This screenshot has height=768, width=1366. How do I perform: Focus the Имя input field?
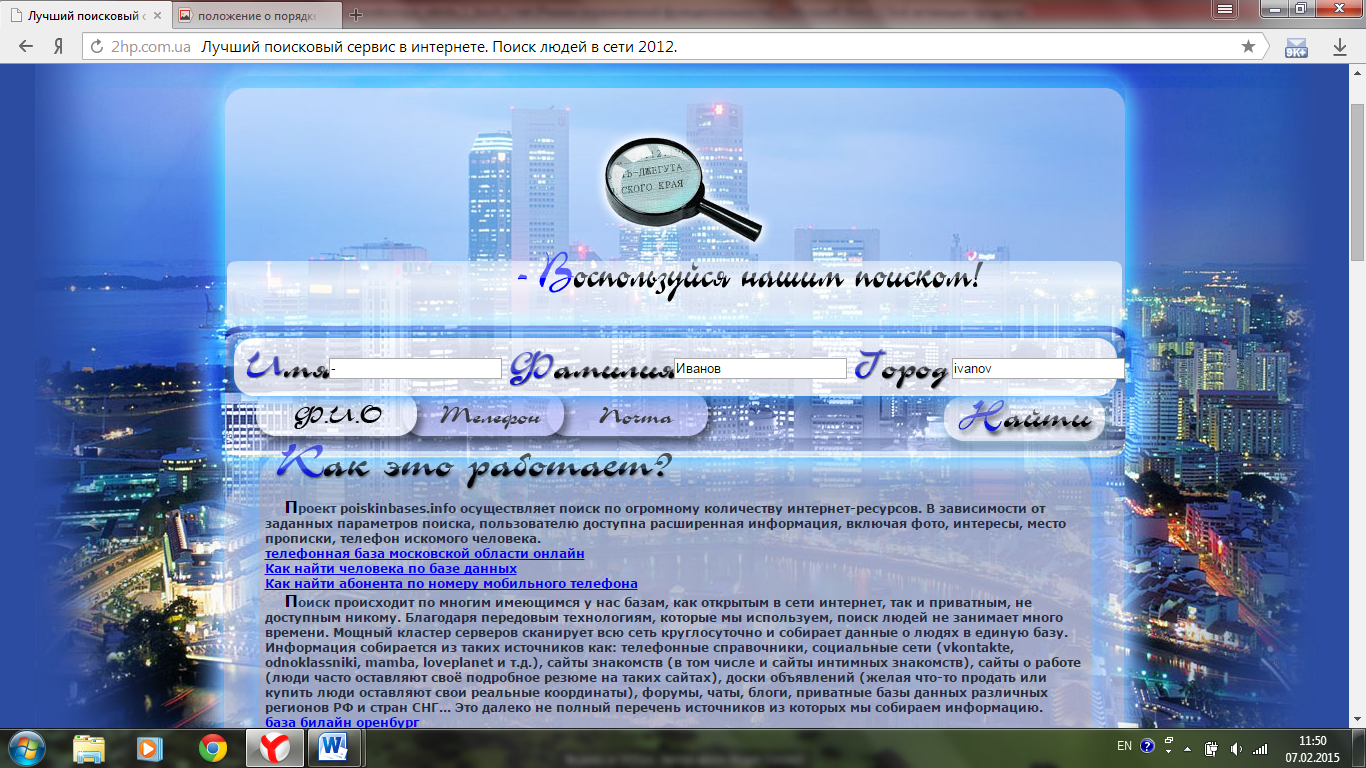pos(415,369)
